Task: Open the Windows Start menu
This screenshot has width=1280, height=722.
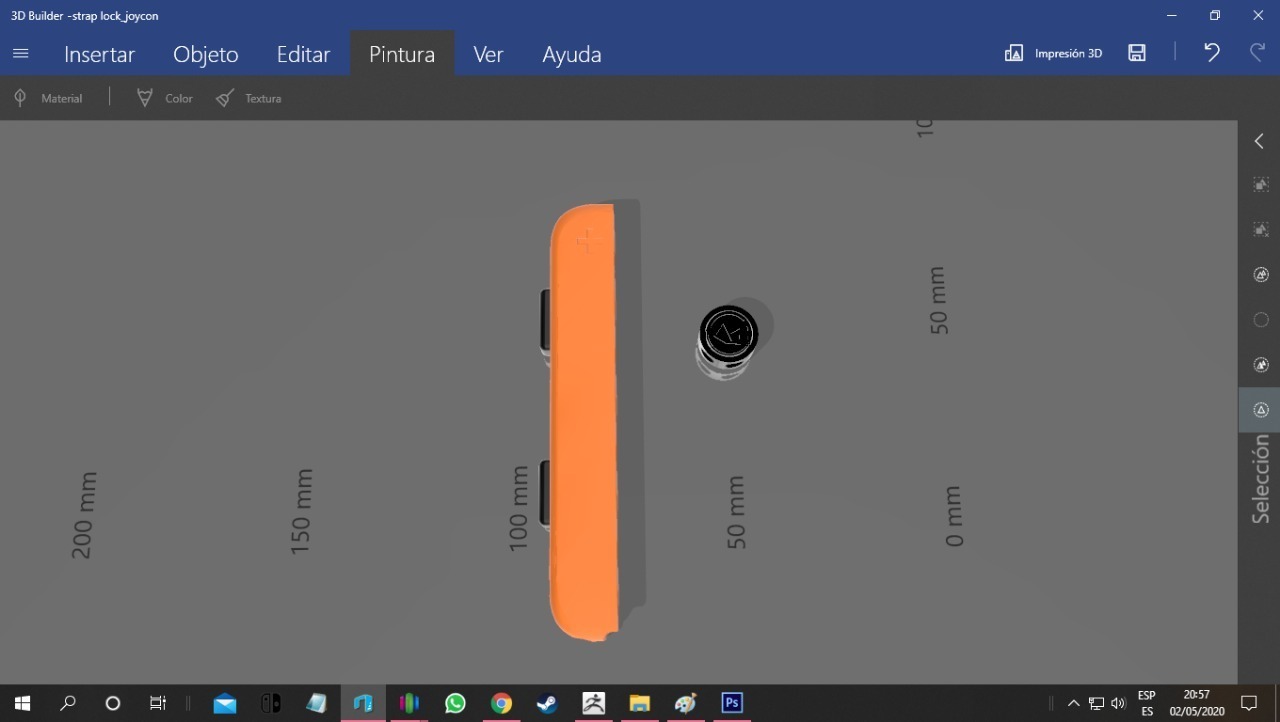Action: pyautogui.click(x=22, y=703)
